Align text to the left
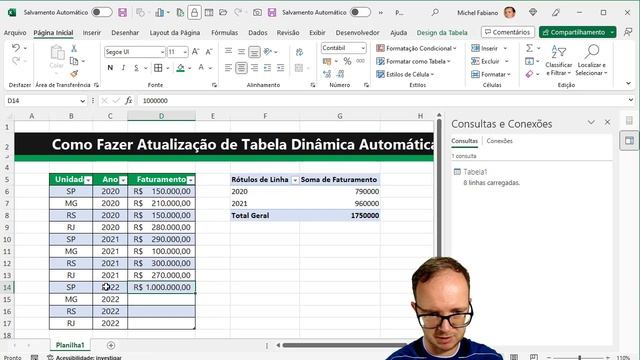The width and height of the screenshot is (640, 360). pyautogui.click(x=228, y=68)
